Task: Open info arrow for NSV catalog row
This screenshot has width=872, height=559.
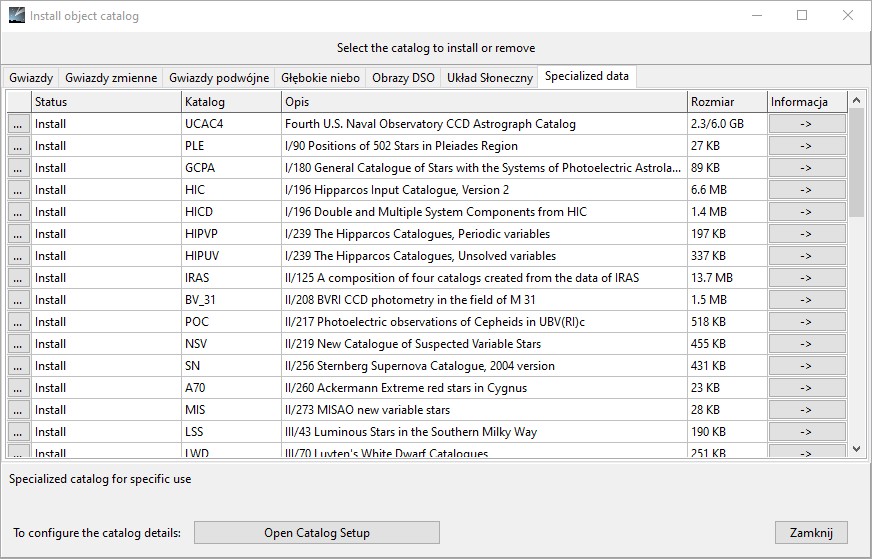Action: coord(807,344)
